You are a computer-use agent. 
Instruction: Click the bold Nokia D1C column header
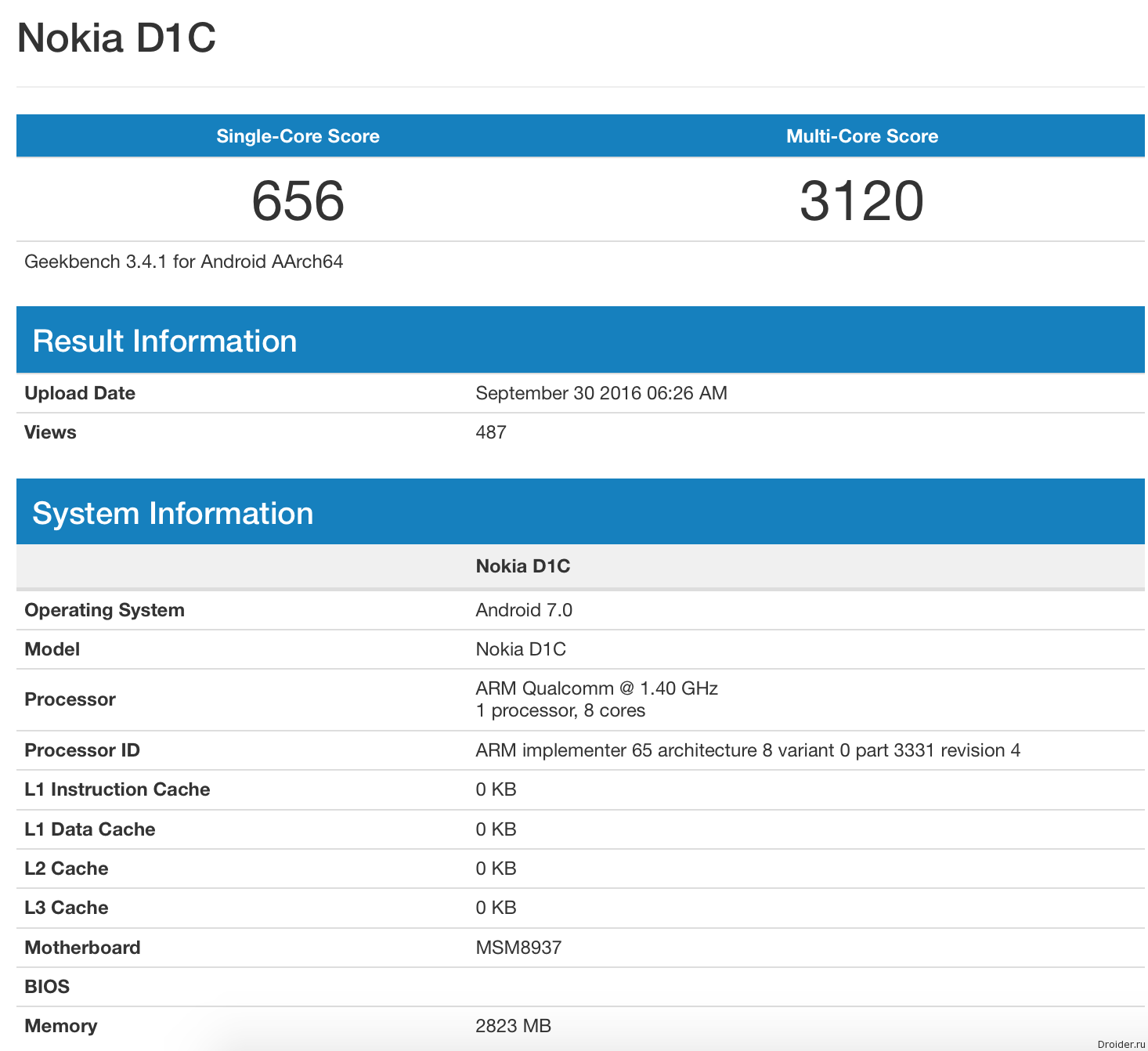pyautogui.click(x=523, y=566)
